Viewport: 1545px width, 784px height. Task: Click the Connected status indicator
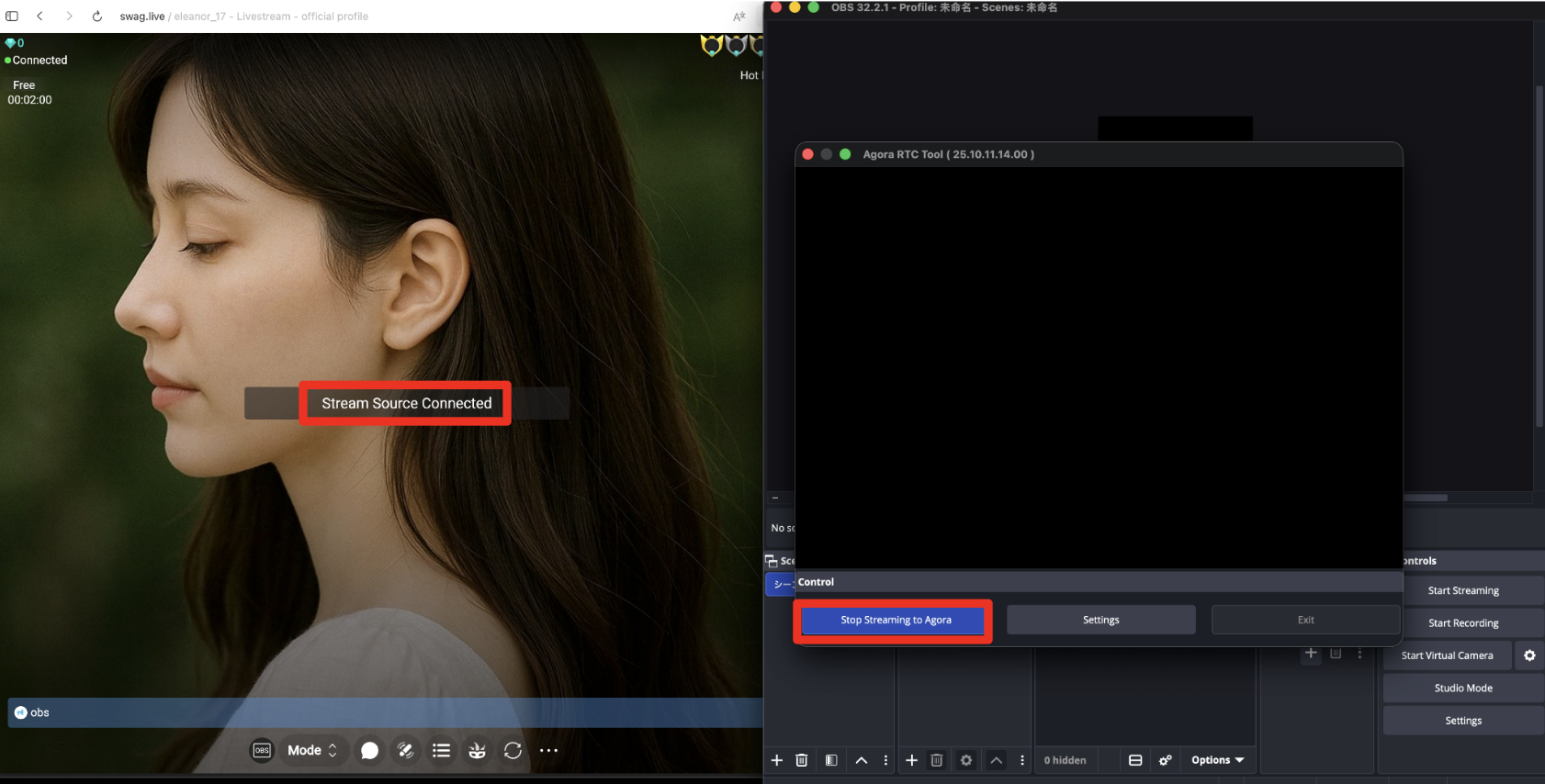(36, 61)
